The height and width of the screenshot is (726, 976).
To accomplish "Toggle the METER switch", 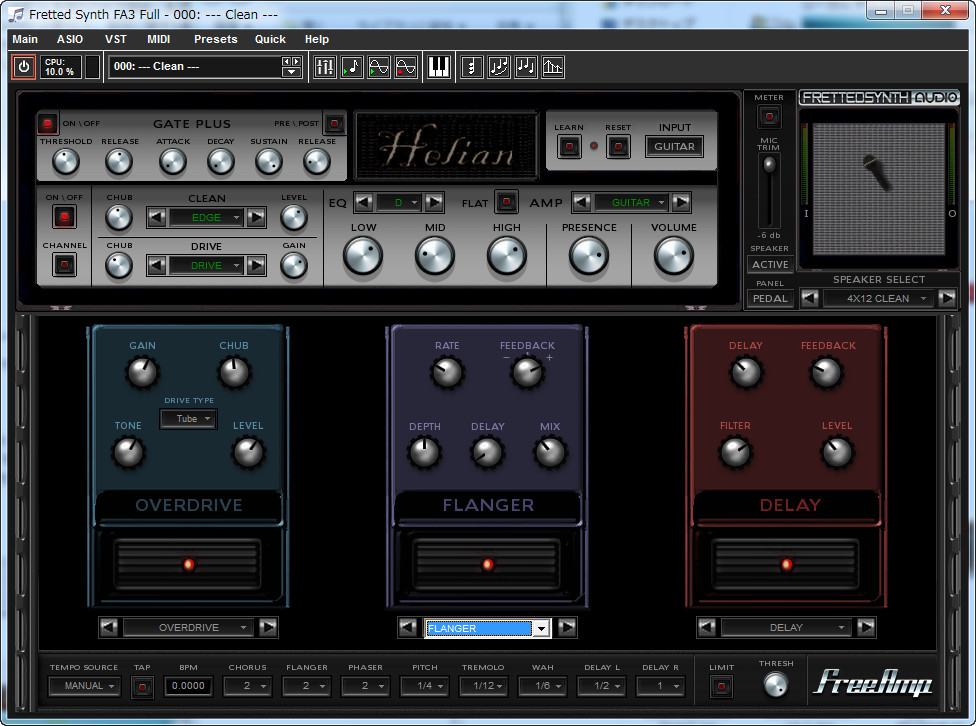I will click(769, 116).
